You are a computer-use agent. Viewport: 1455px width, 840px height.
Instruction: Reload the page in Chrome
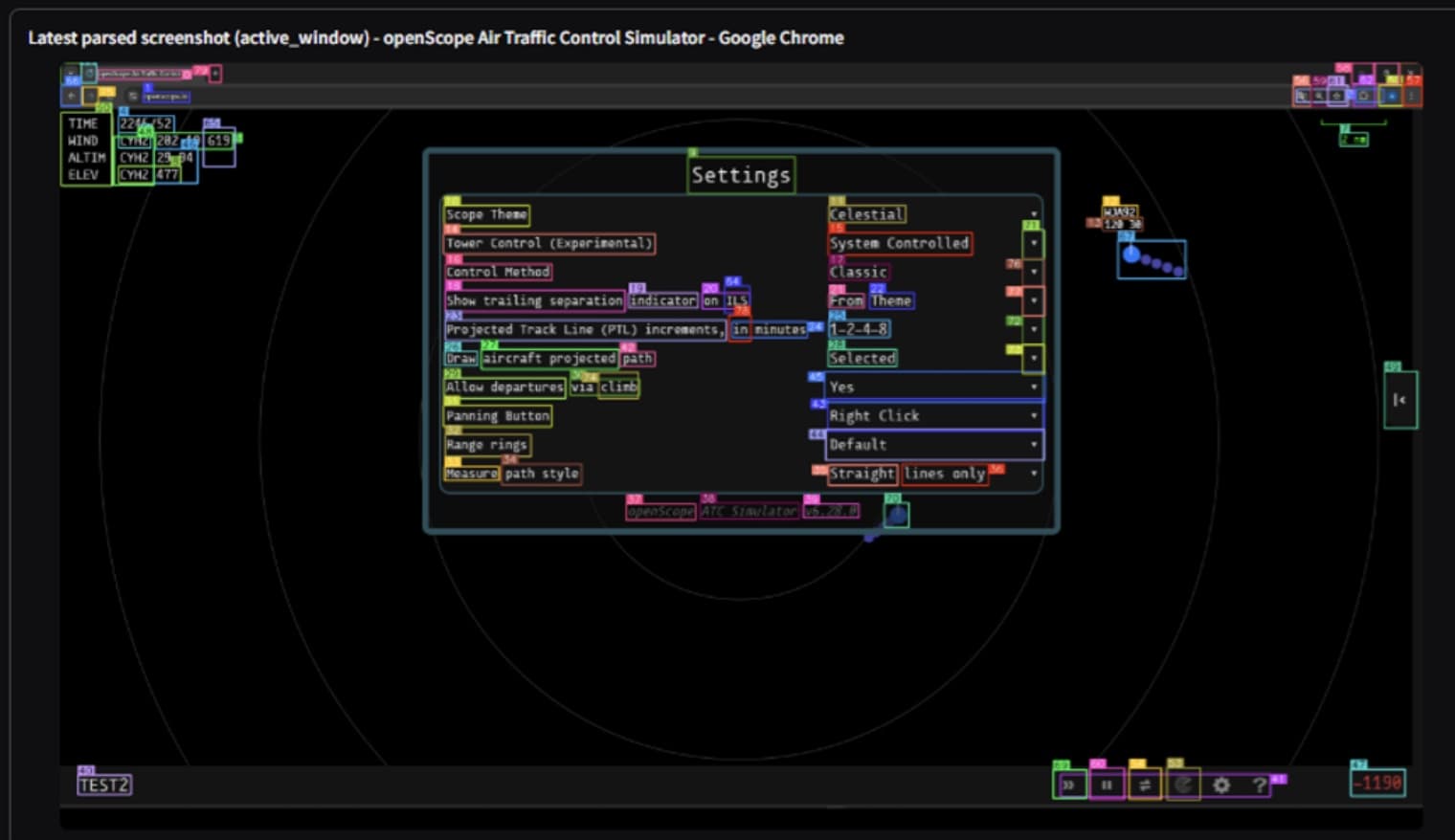[x=107, y=96]
